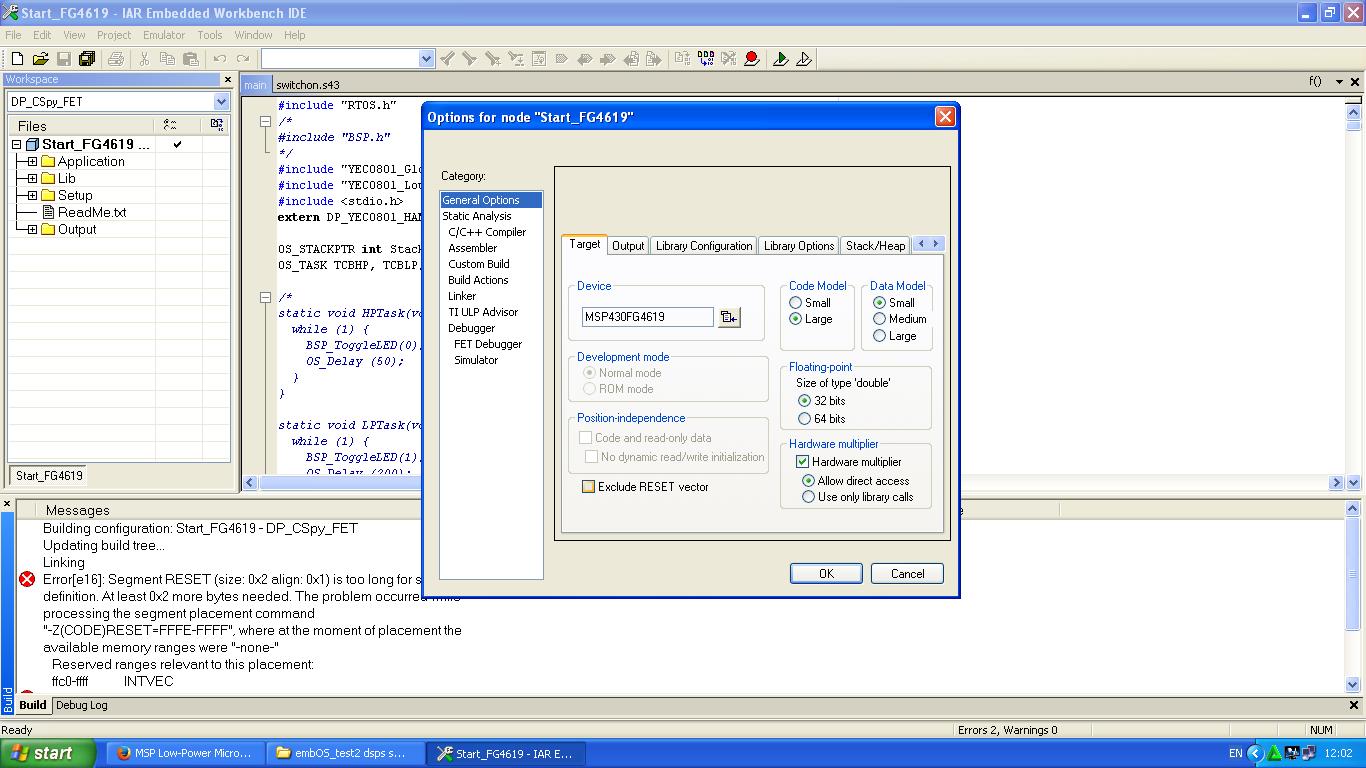Click the New document toolbar icon

pyautogui.click(x=18, y=59)
